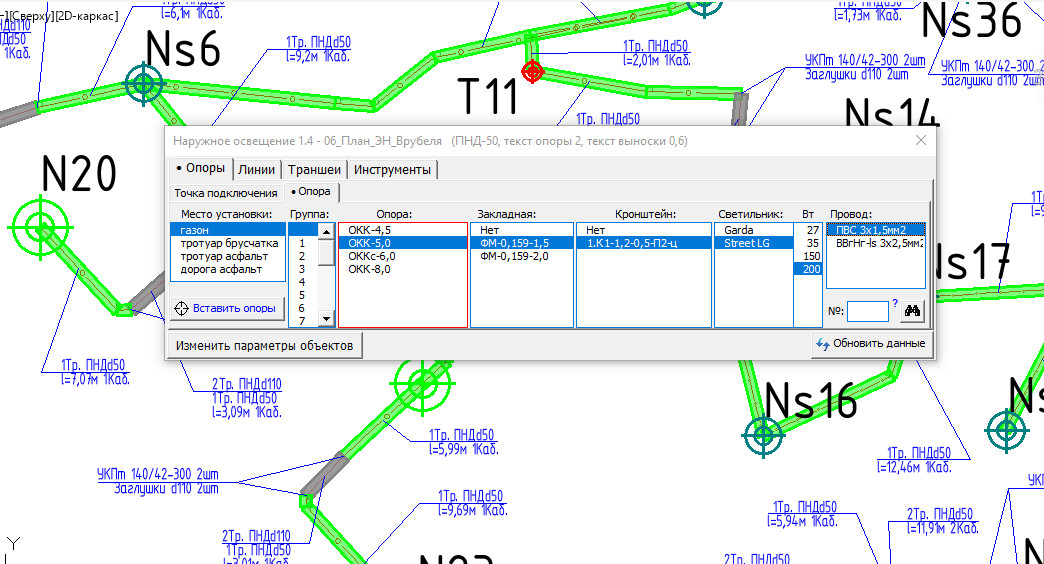Choose ОКК-4,5 pole type
Image resolution: width=1044 pixels, height=564 pixels.
coord(403,230)
